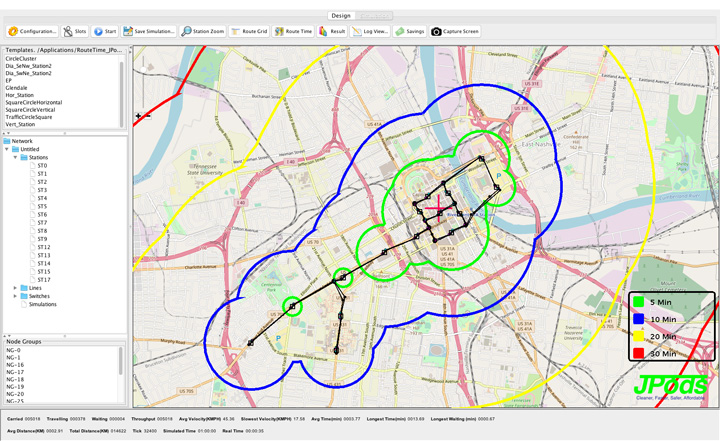Image resolution: width=720 pixels, height=441 pixels.
Task: Expand the Switches folder
Action: pos(15,296)
